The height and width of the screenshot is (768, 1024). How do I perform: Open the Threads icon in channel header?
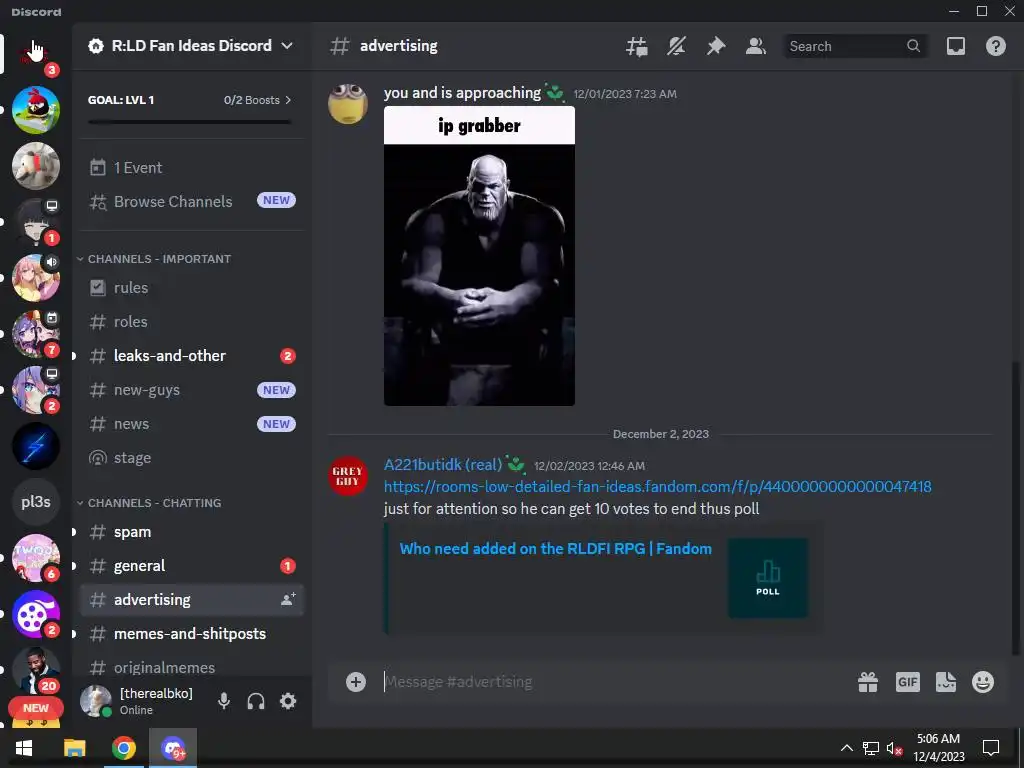pos(636,46)
